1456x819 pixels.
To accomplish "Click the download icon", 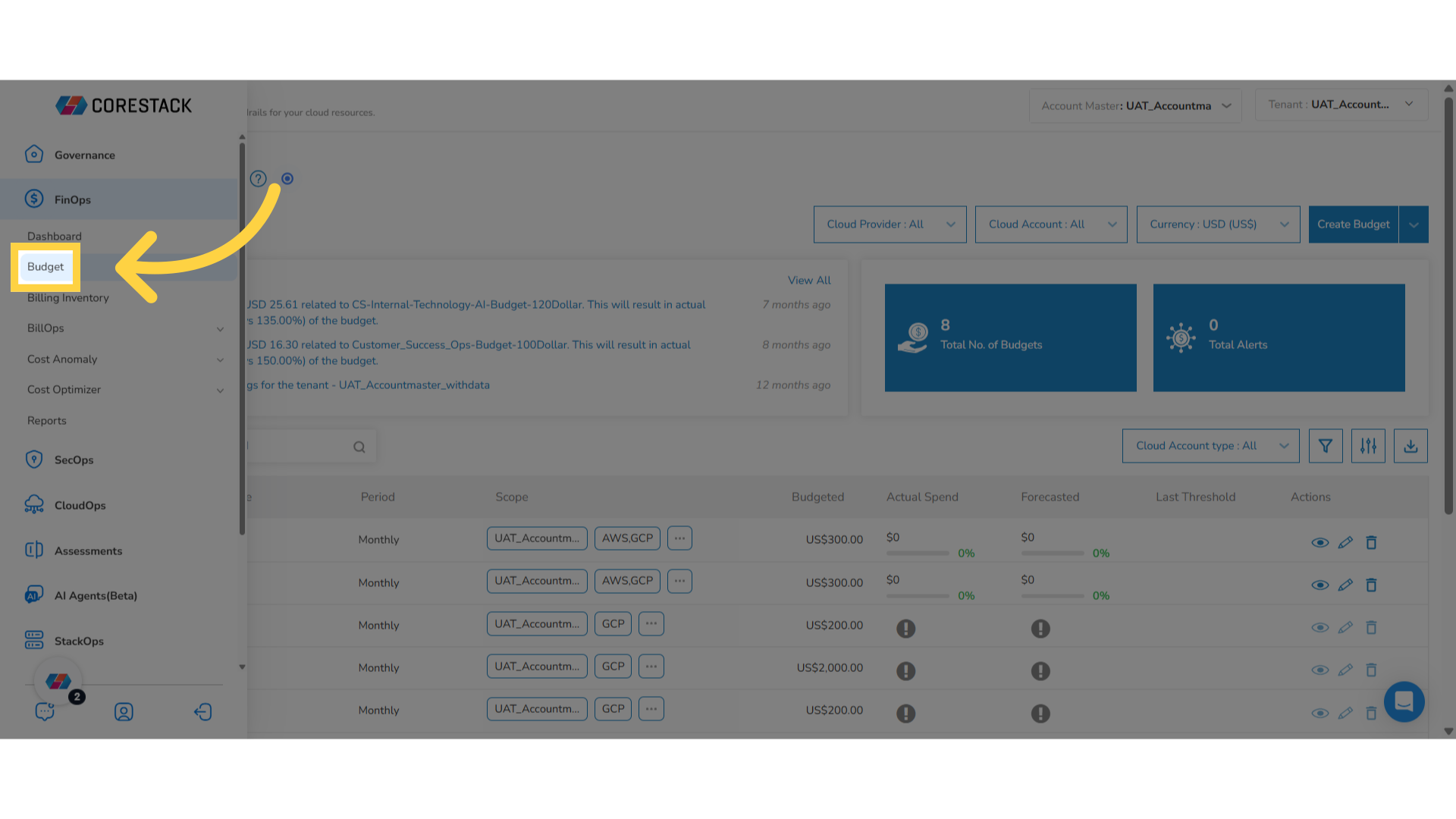I will pos(1410,446).
